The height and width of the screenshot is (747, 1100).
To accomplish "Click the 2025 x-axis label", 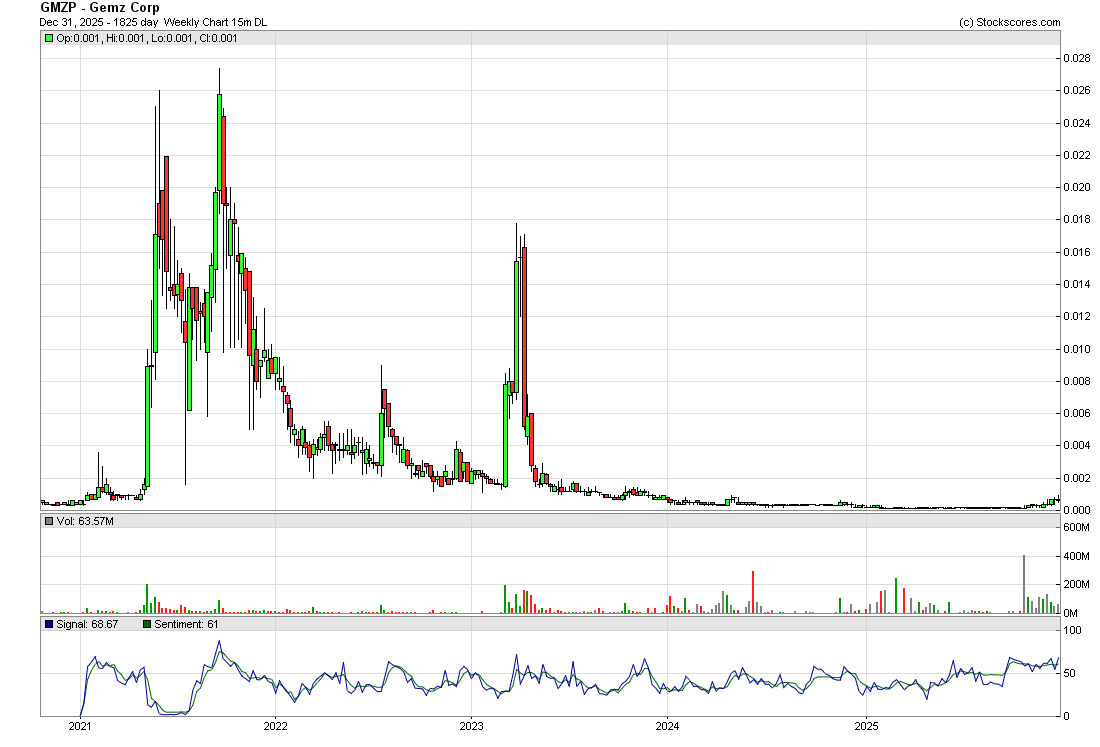I will pos(866,727).
